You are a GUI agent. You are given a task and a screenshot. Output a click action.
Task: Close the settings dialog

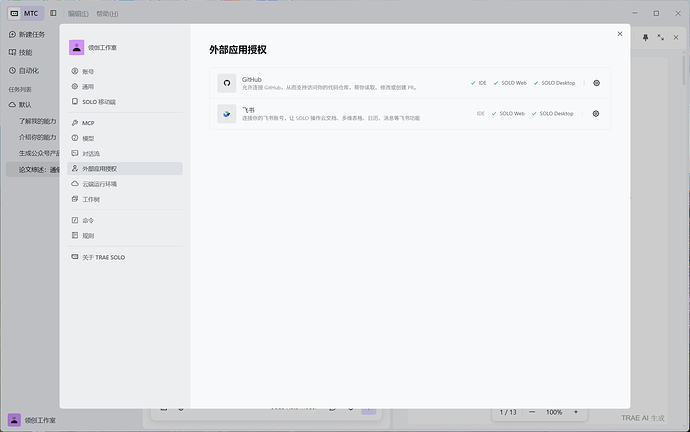(x=620, y=34)
